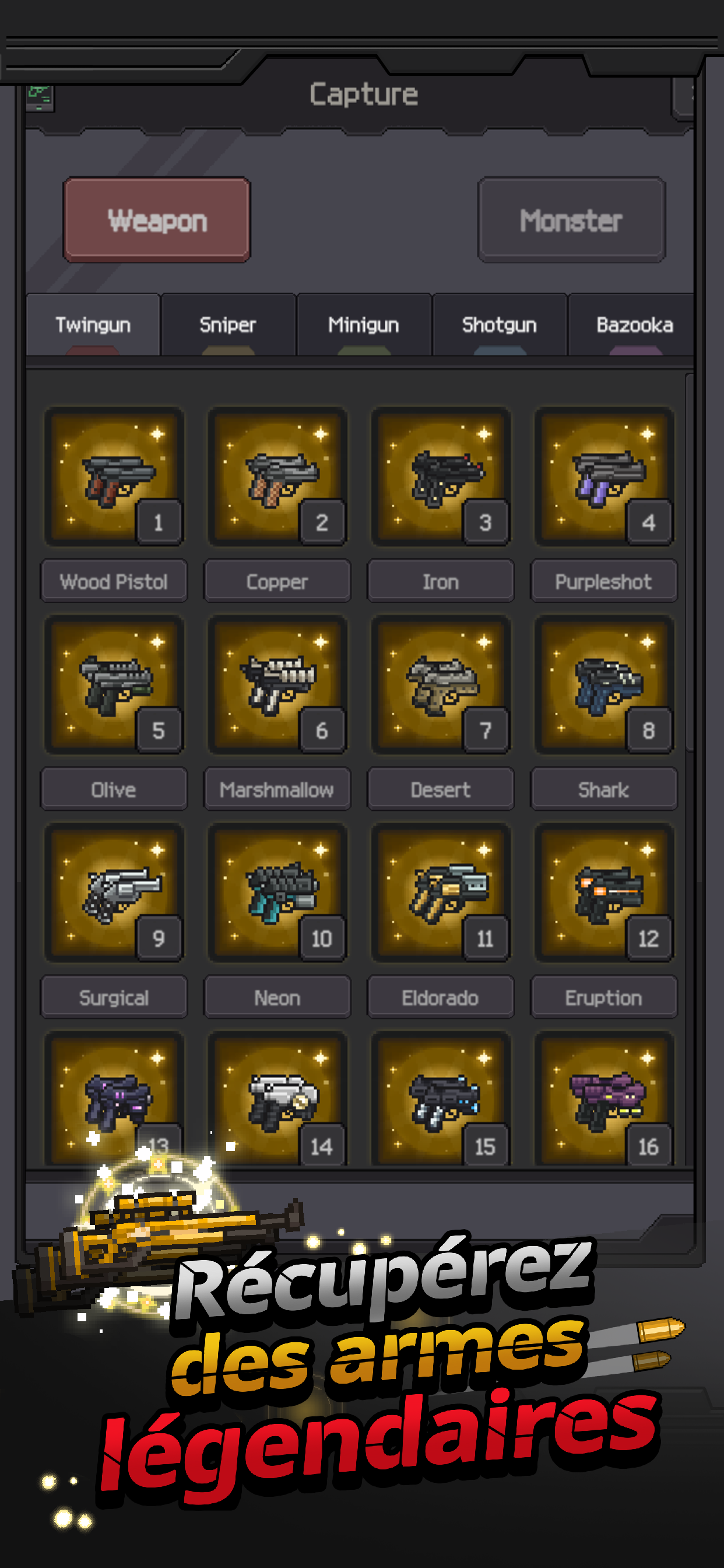Select the Surgical revolver icon
724x1568 pixels.
(114, 893)
